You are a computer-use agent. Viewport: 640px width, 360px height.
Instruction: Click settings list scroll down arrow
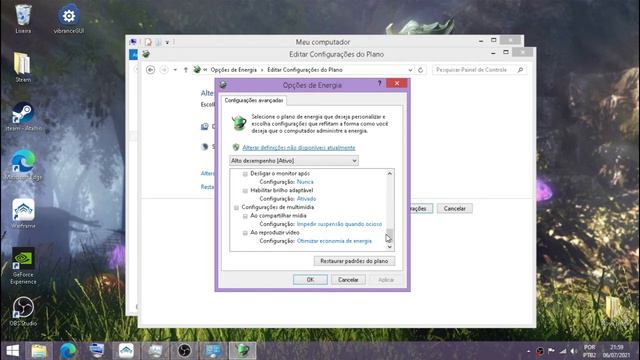389,247
